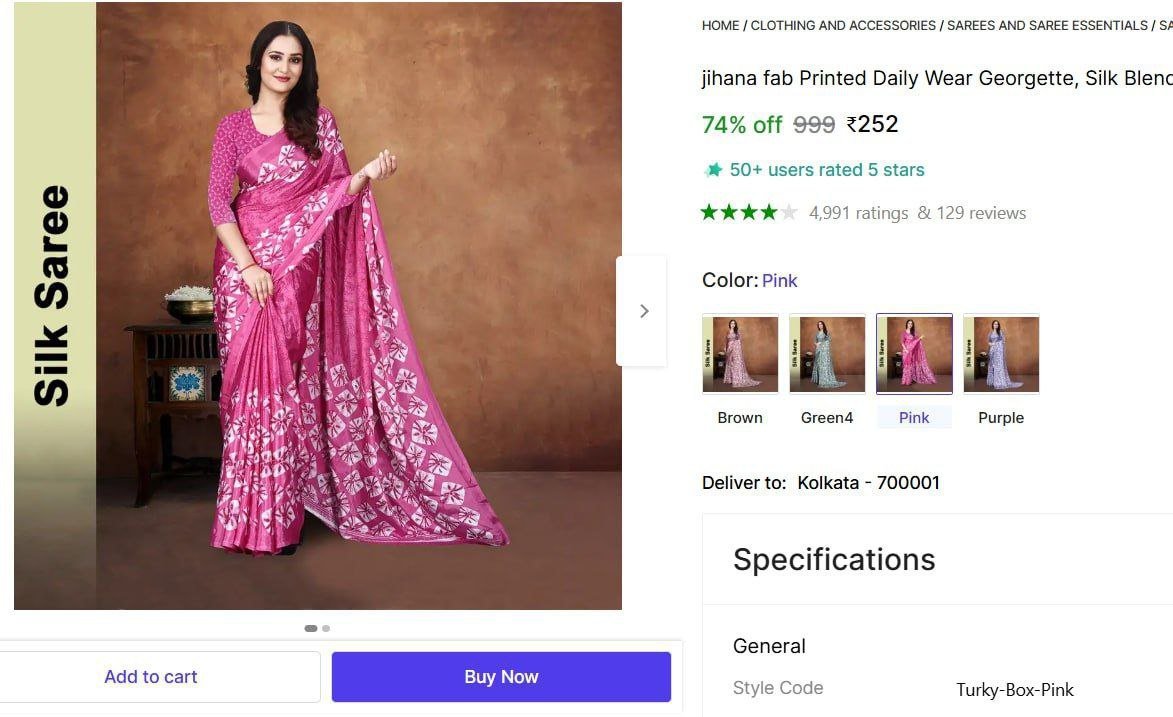Screen dimensions: 1173x717
Task: View the 4,991 ratings link
Action: pos(858,213)
